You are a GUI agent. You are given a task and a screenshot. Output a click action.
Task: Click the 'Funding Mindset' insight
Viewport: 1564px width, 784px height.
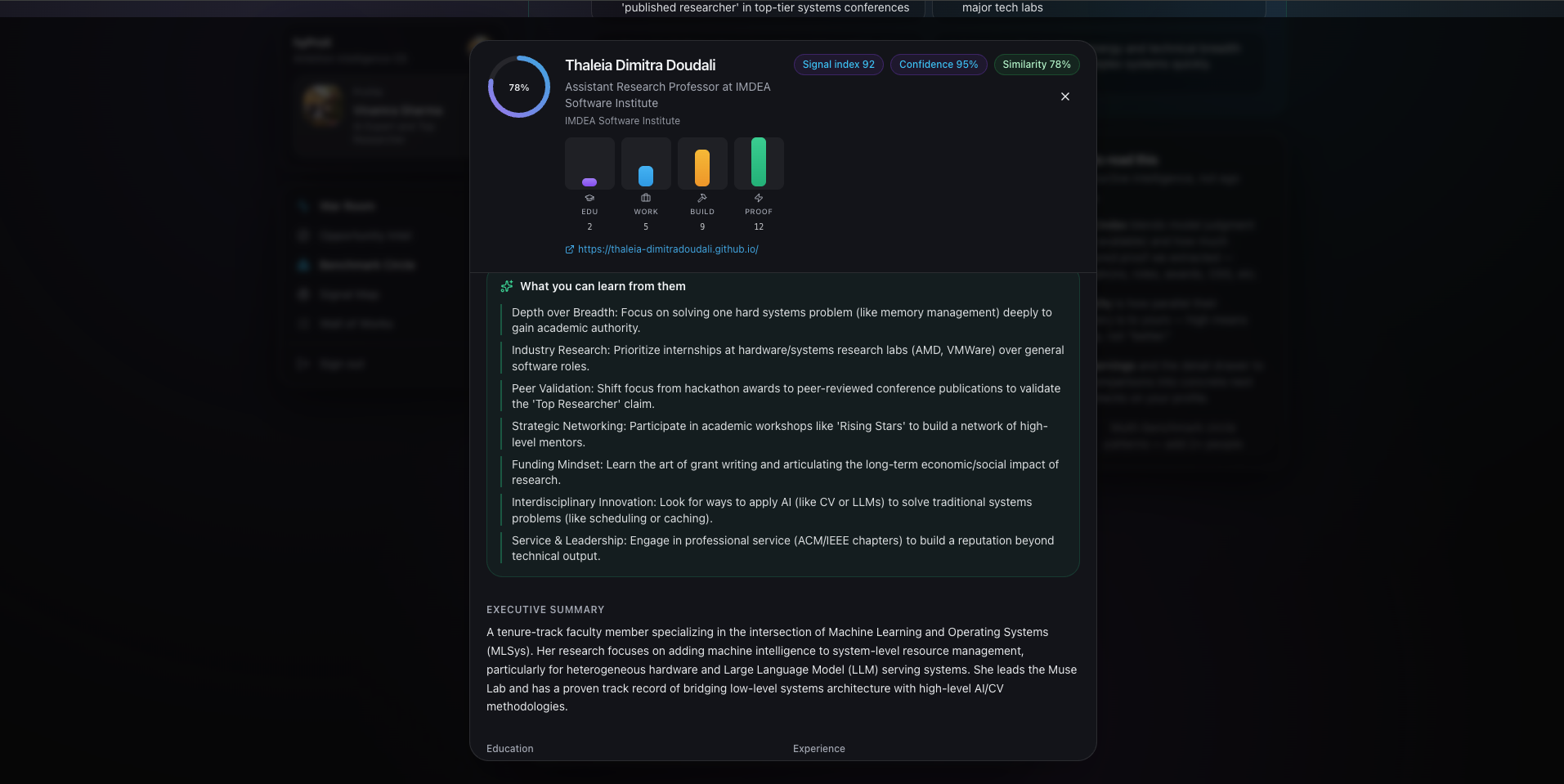[x=785, y=473]
